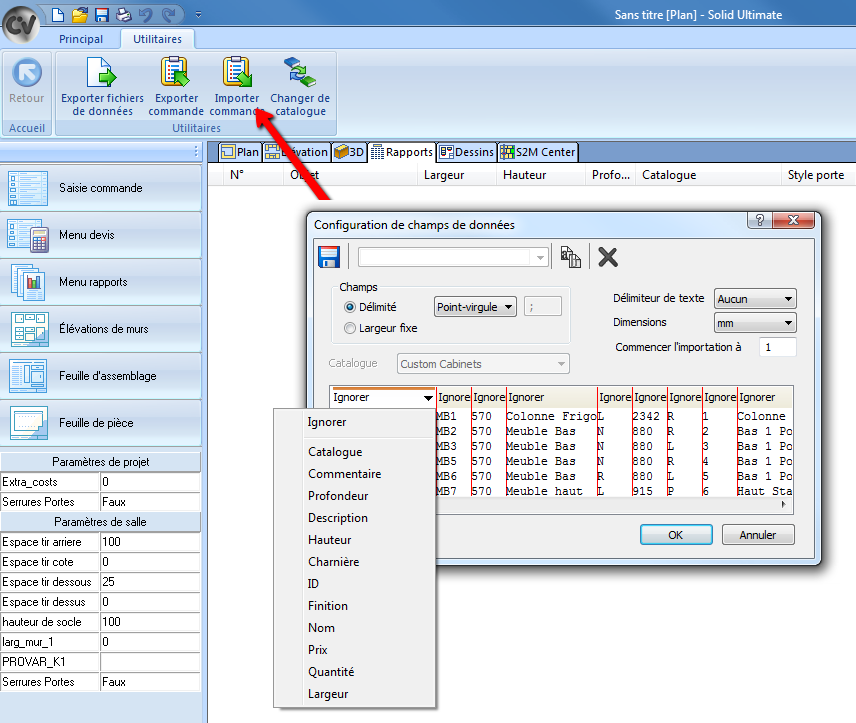
Task: Select the Délimité radio button
Action: (350, 307)
